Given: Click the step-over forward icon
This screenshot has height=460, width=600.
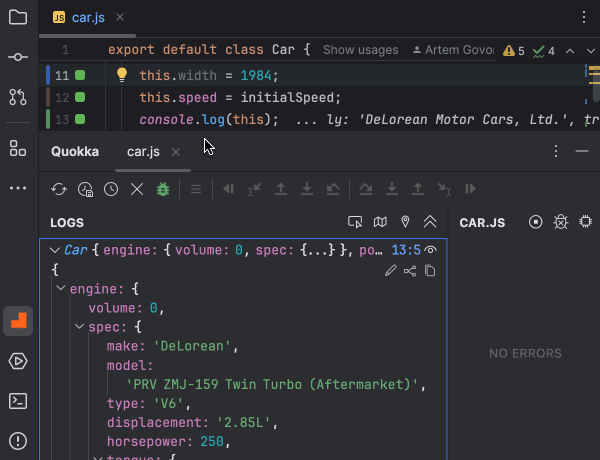Looking at the screenshot, I should [366, 189].
